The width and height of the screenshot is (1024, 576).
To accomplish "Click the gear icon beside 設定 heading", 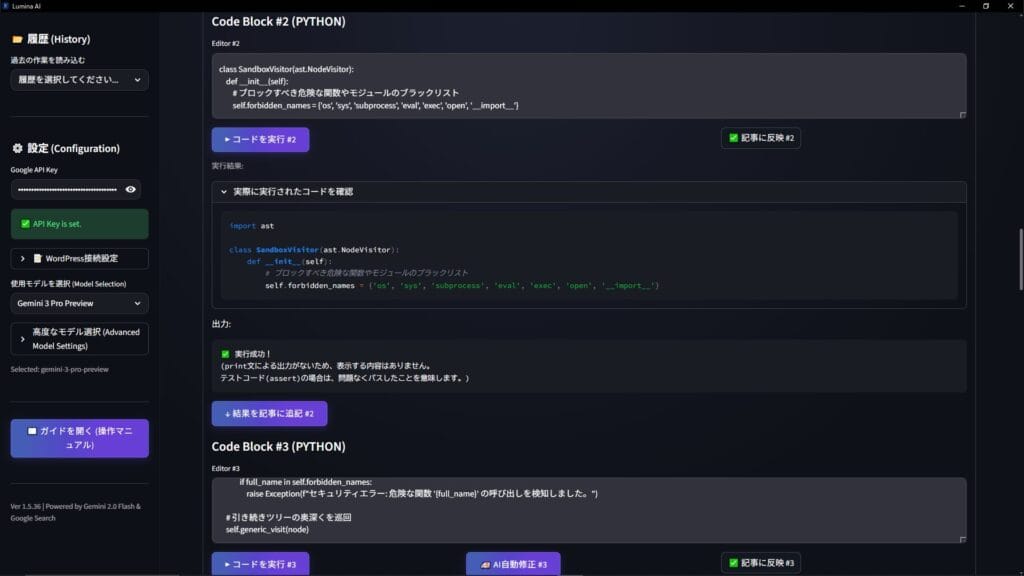I will tap(17, 149).
